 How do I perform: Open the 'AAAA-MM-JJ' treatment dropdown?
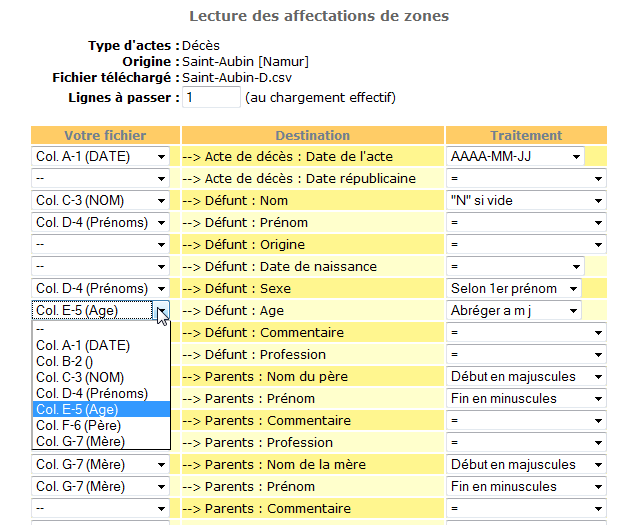[x=516, y=157]
